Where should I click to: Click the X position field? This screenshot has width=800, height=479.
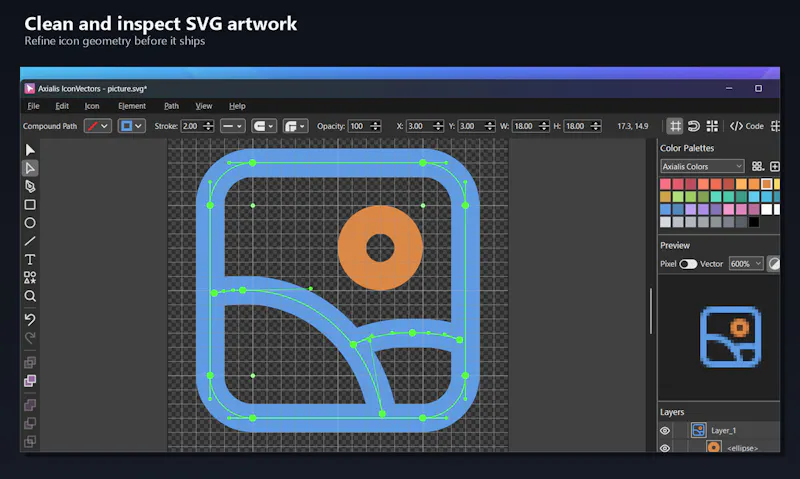point(419,126)
